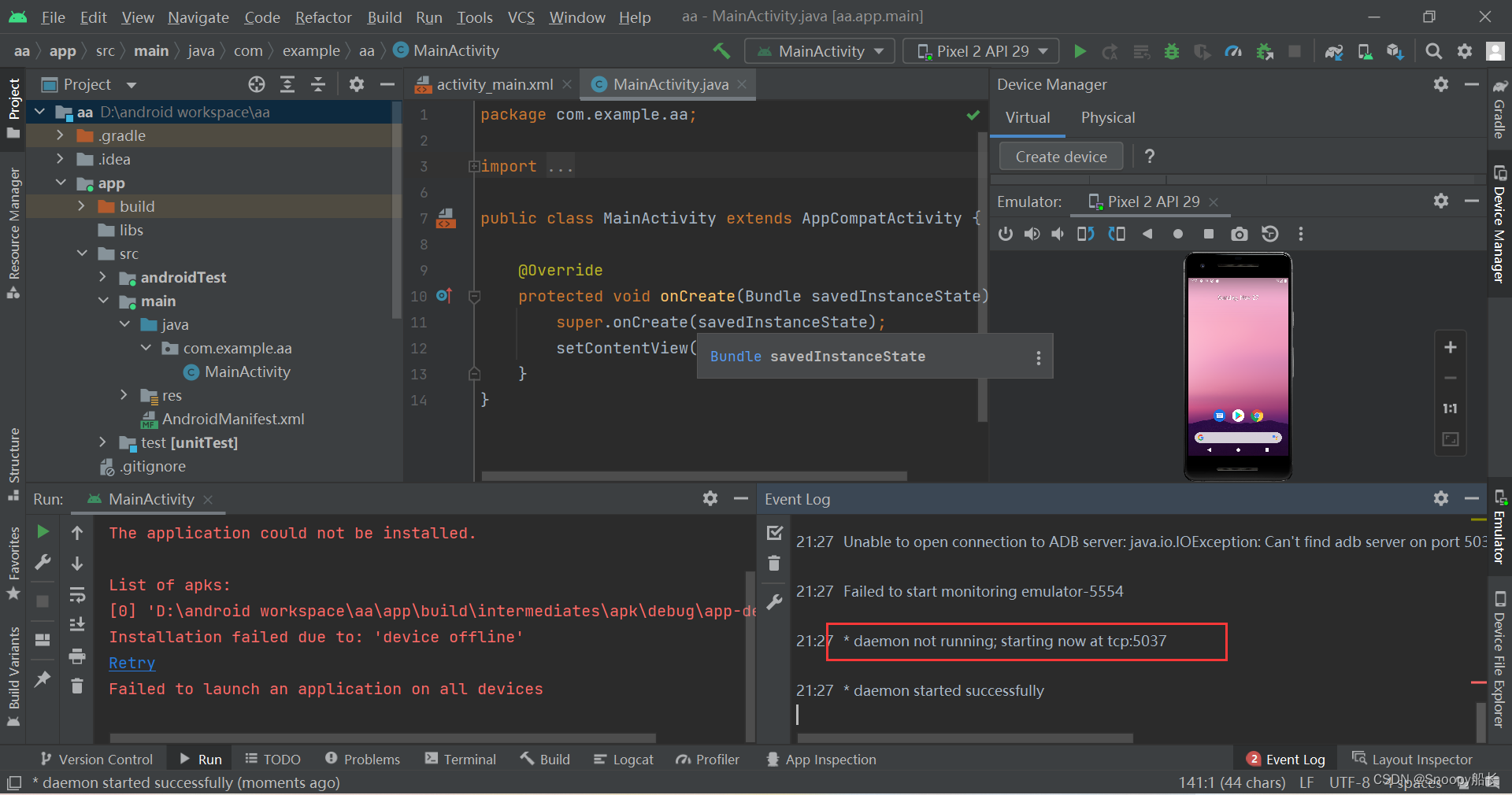Click the Event Log horizontal scrollbar
Image resolution: width=1512 pixels, height=795 pixels.
[x=965, y=738]
